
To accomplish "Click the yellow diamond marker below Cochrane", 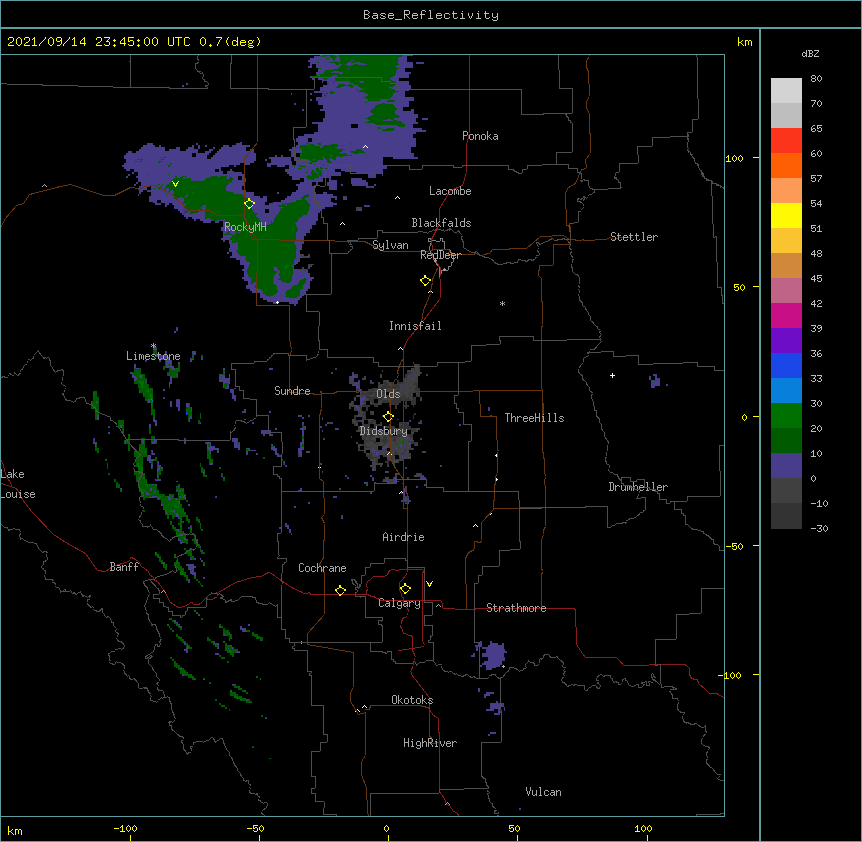I will pyautogui.click(x=340, y=590).
